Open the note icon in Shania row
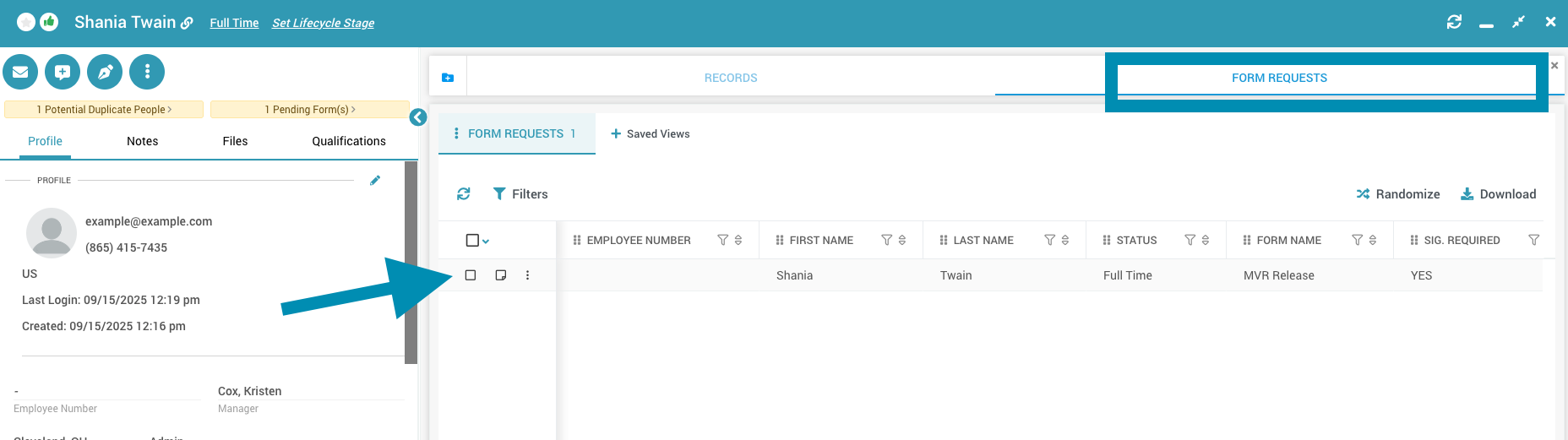Image resolution: width=1568 pixels, height=440 pixels. pyautogui.click(x=501, y=275)
